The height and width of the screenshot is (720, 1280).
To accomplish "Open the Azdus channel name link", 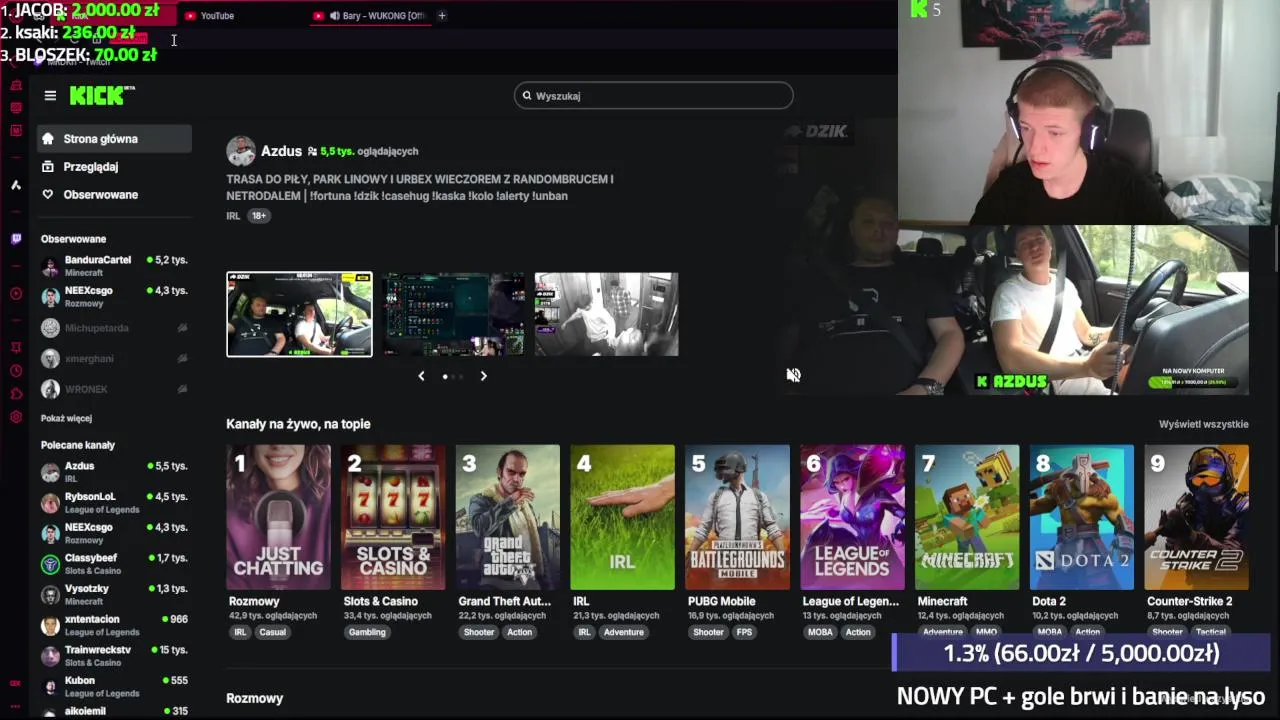I will coord(281,151).
